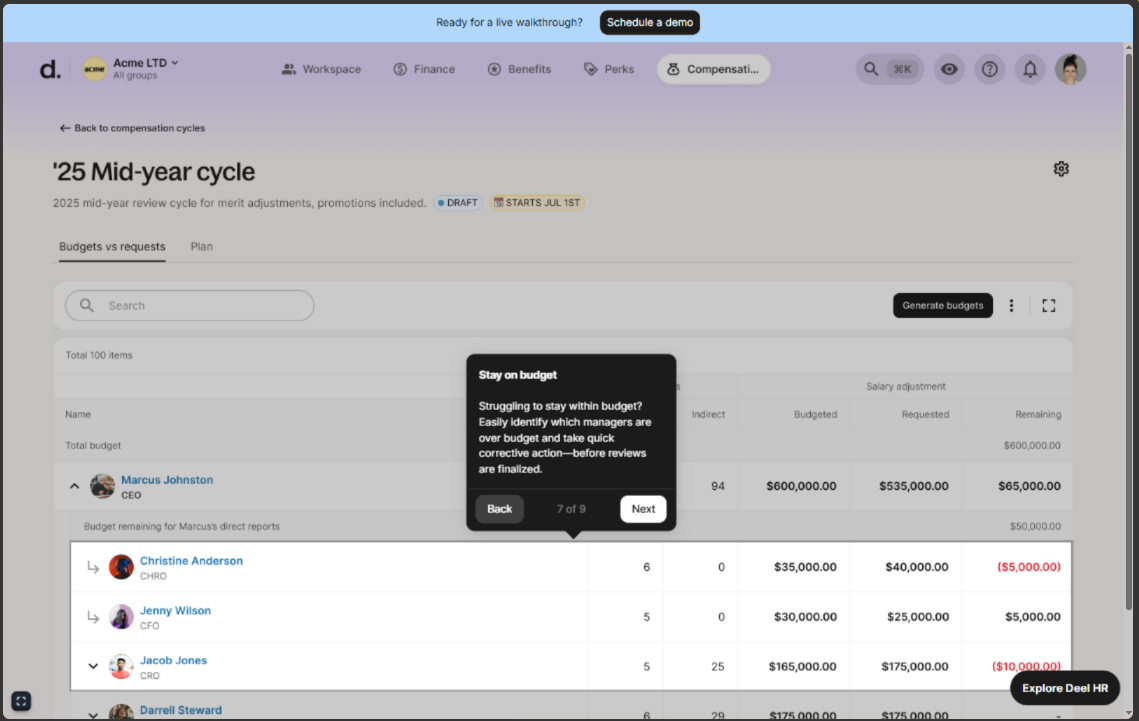Image resolution: width=1139 pixels, height=721 pixels.
Task: Open the Finance menu
Action: tap(423, 69)
